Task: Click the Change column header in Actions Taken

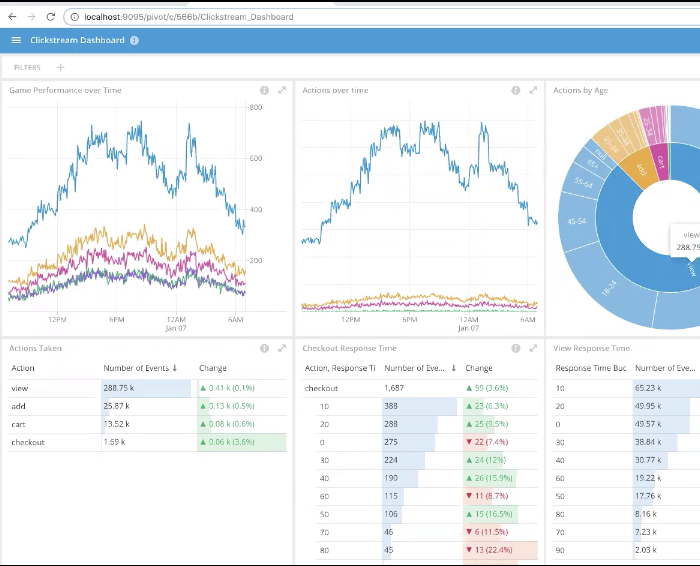Action: point(213,368)
